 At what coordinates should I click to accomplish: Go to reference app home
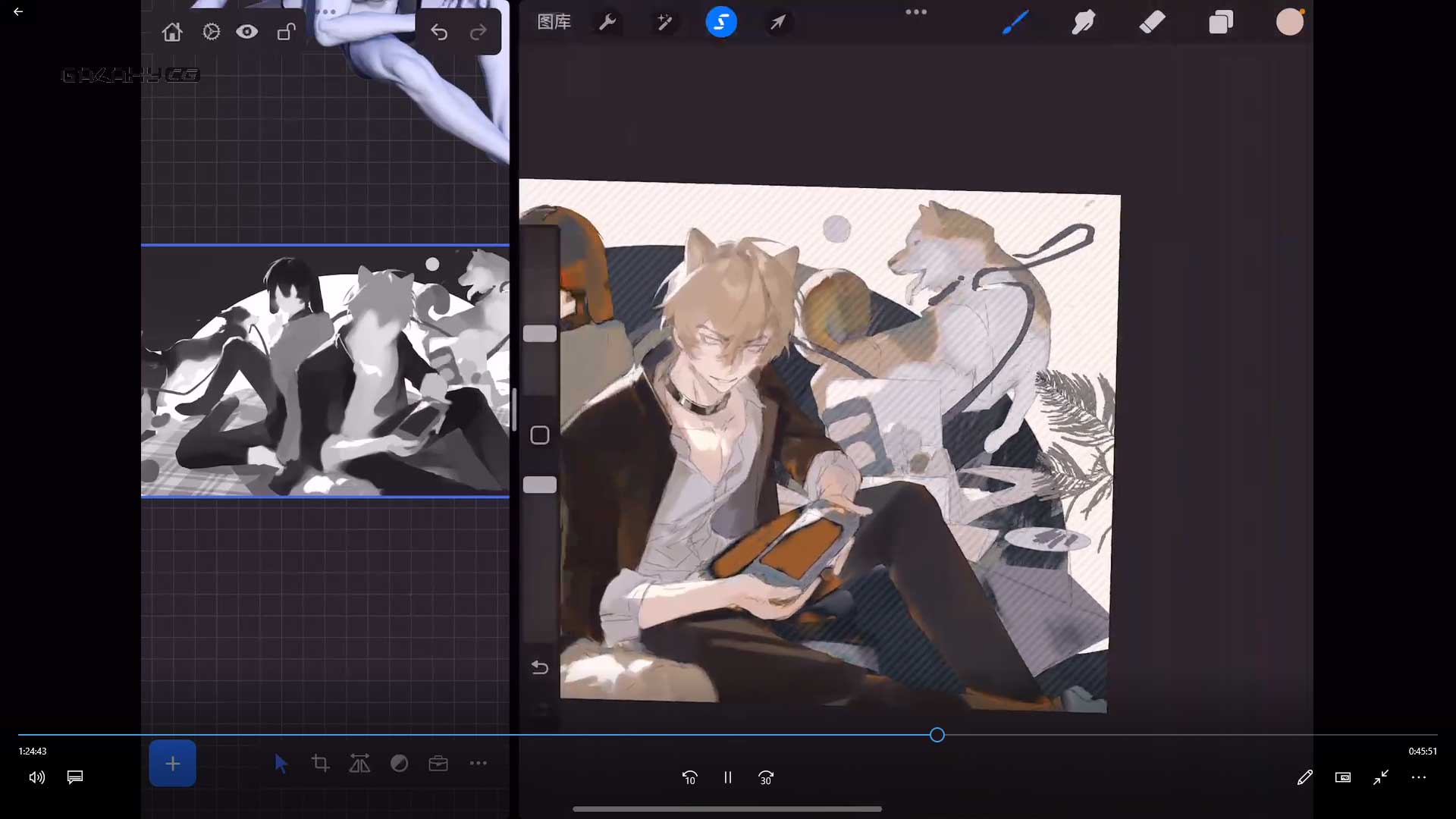(172, 32)
